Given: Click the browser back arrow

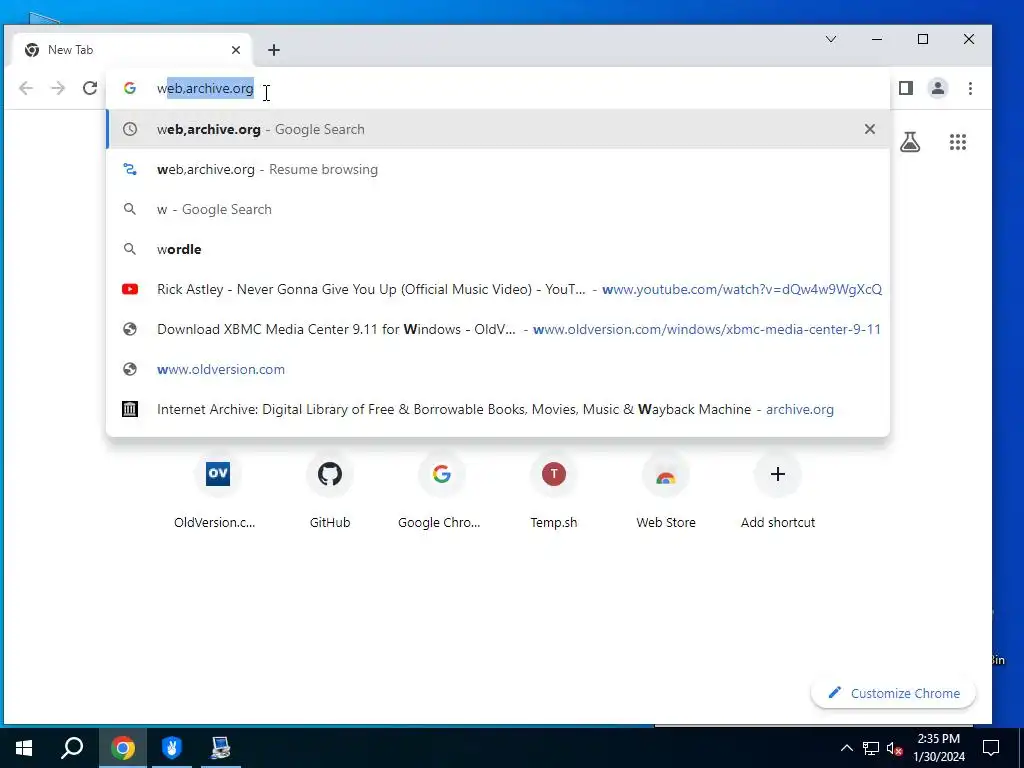Looking at the screenshot, I should pos(25,88).
